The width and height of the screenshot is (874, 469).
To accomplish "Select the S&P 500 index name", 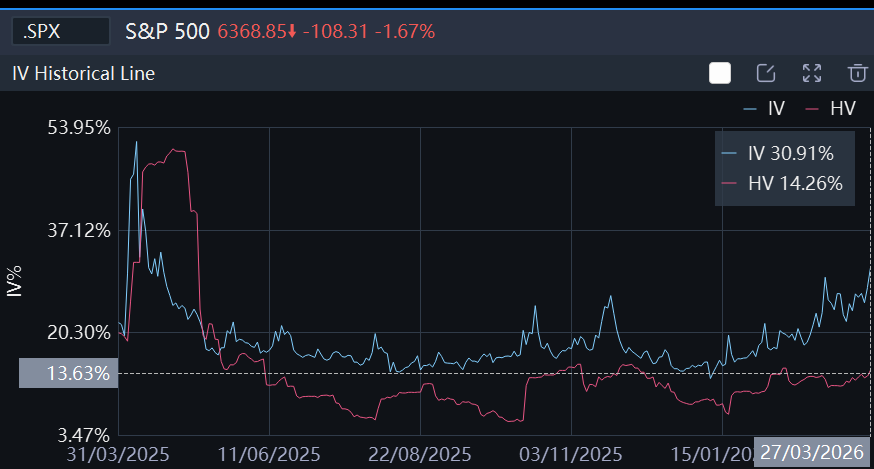I will pyautogui.click(x=167, y=31).
